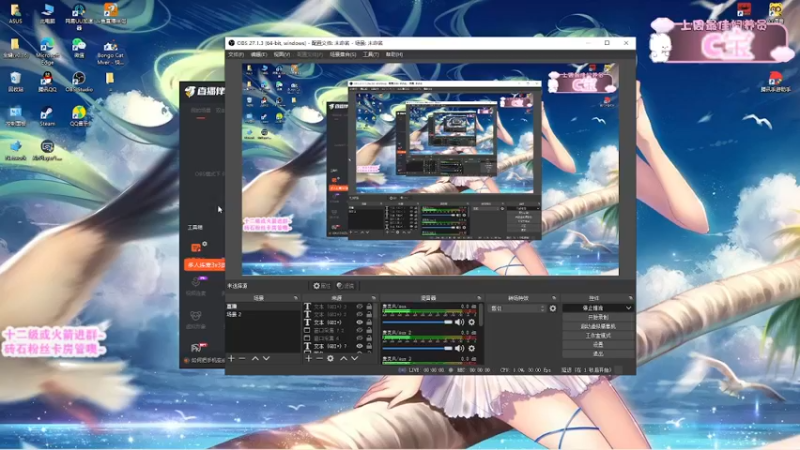Open the 文件(F) menu in OBS
Viewport: 800px width, 450px height.
[x=236, y=54]
